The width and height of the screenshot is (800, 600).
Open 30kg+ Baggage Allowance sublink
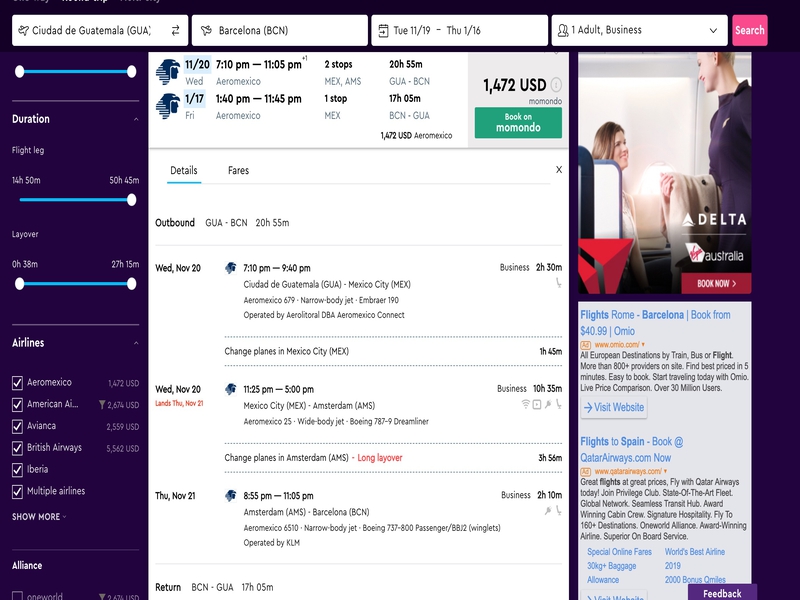611,572
